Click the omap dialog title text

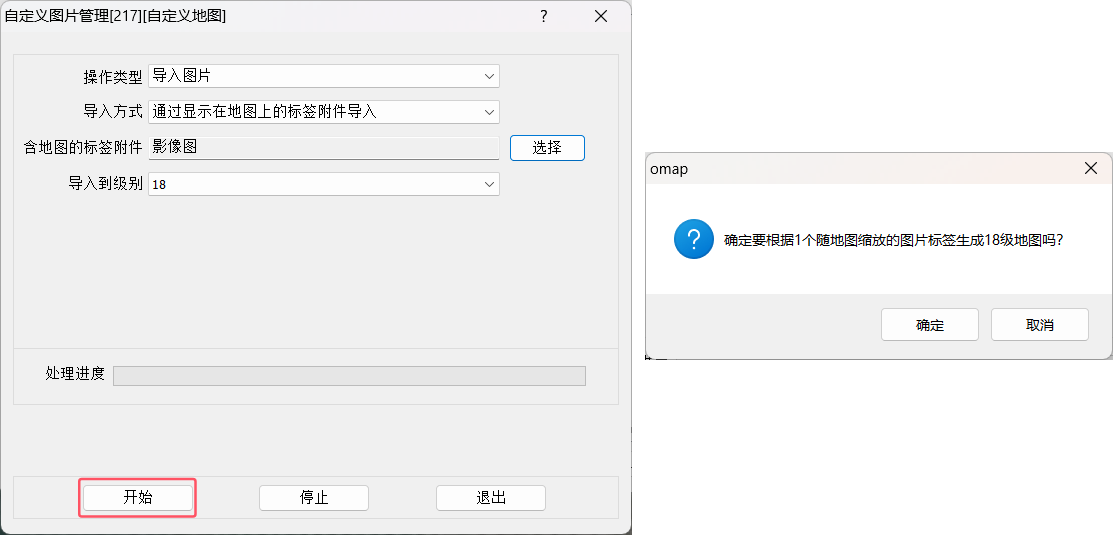(669, 169)
